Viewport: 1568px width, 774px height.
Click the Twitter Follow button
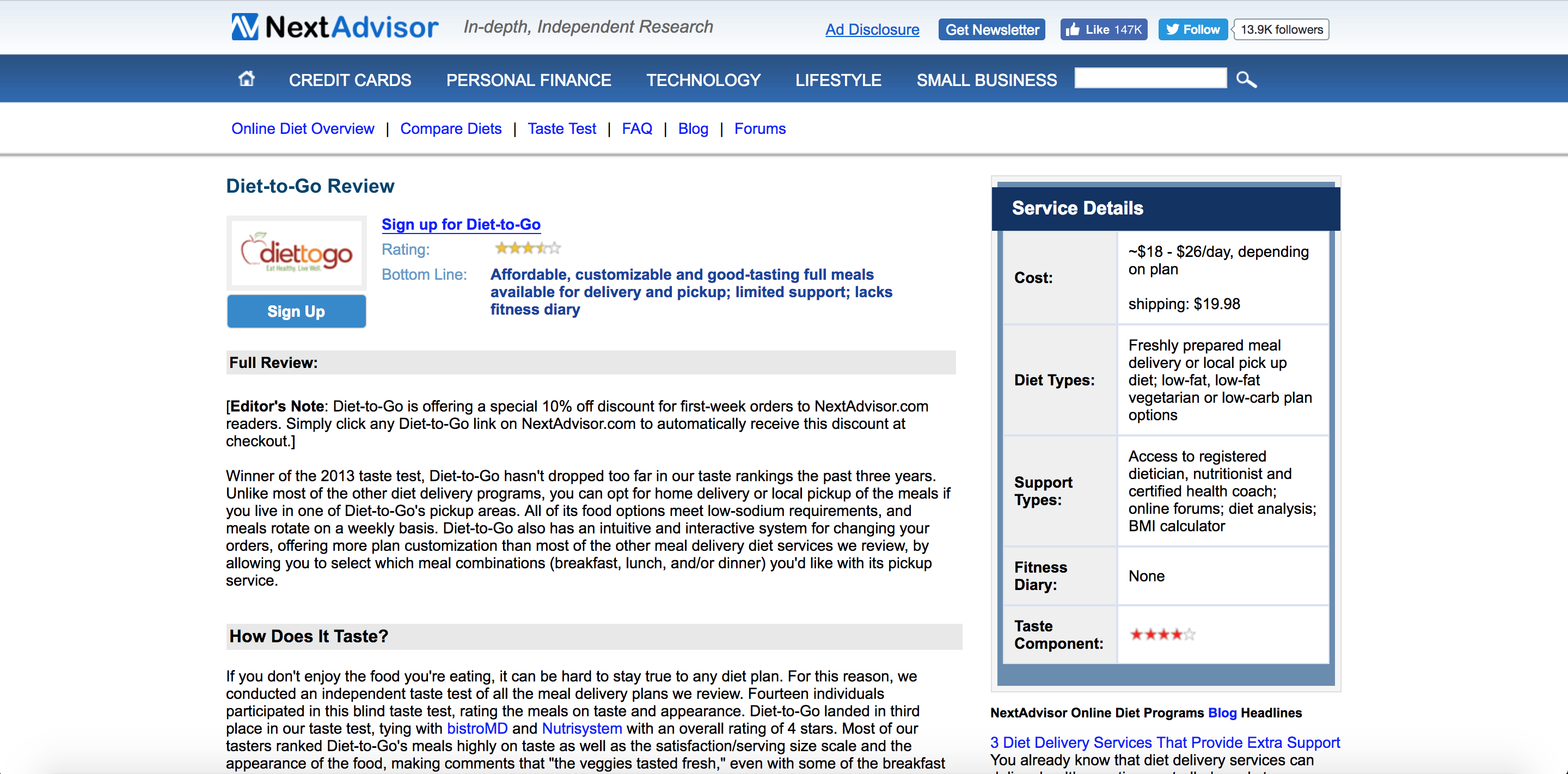tap(1192, 29)
